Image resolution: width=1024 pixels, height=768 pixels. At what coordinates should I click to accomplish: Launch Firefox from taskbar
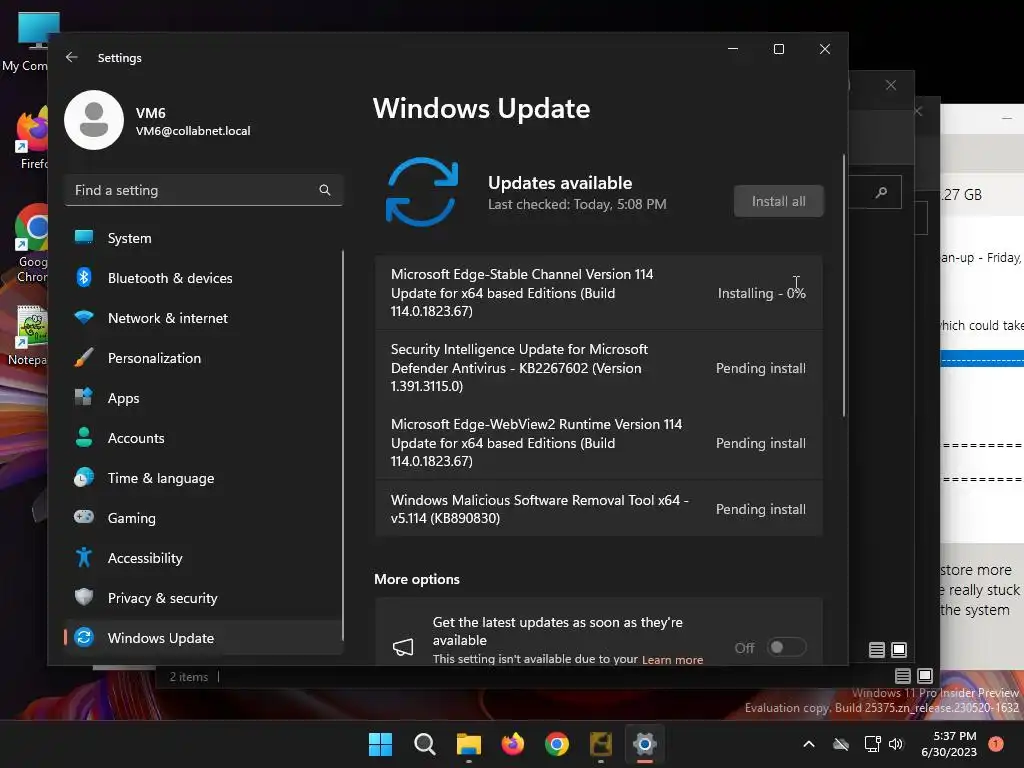click(x=513, y=744)
